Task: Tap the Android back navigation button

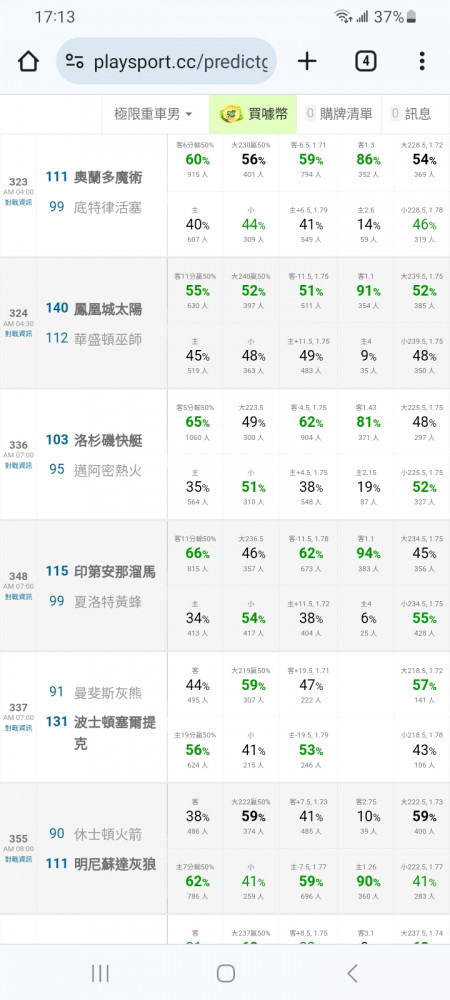Action: pyautogui.click(x=352, y=973)
